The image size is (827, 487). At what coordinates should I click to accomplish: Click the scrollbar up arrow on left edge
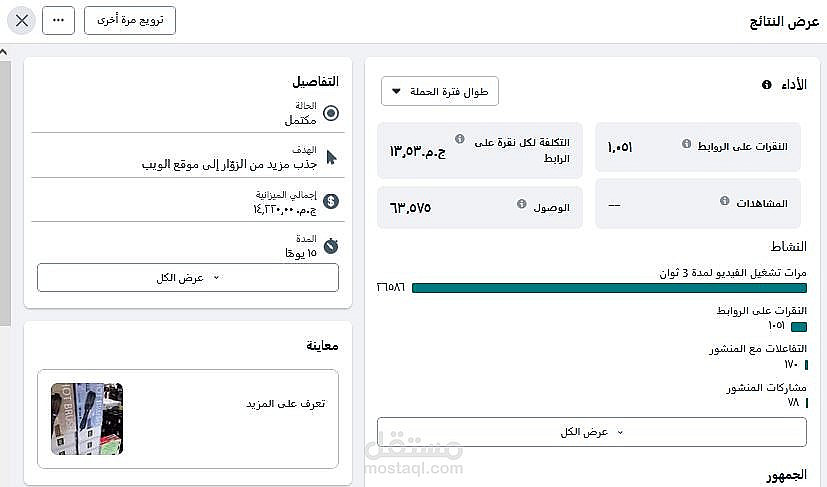pos(5,51)
